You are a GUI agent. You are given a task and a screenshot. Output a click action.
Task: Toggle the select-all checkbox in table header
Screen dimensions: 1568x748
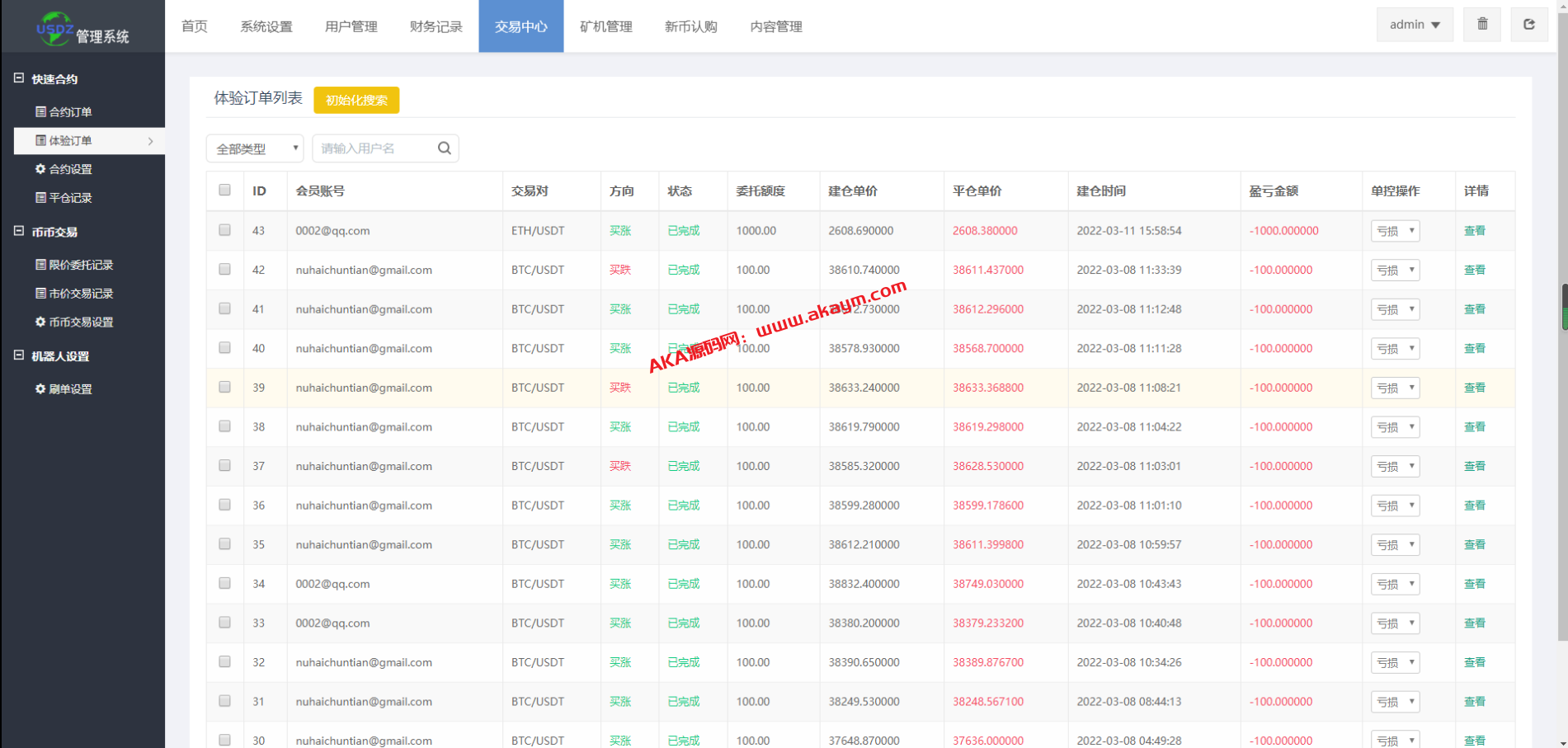tap(224, 191)
